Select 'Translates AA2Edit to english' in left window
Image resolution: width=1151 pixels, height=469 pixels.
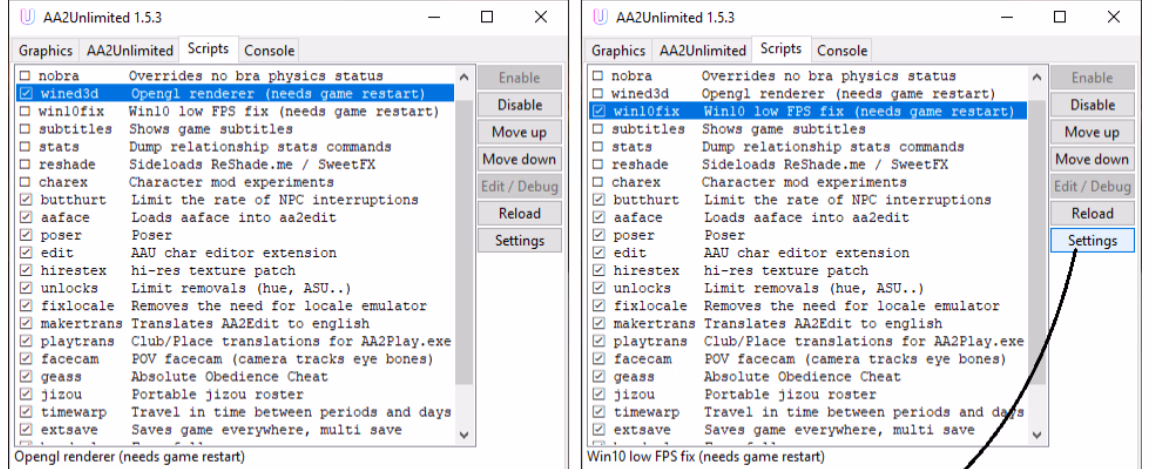tap(235, 324)
